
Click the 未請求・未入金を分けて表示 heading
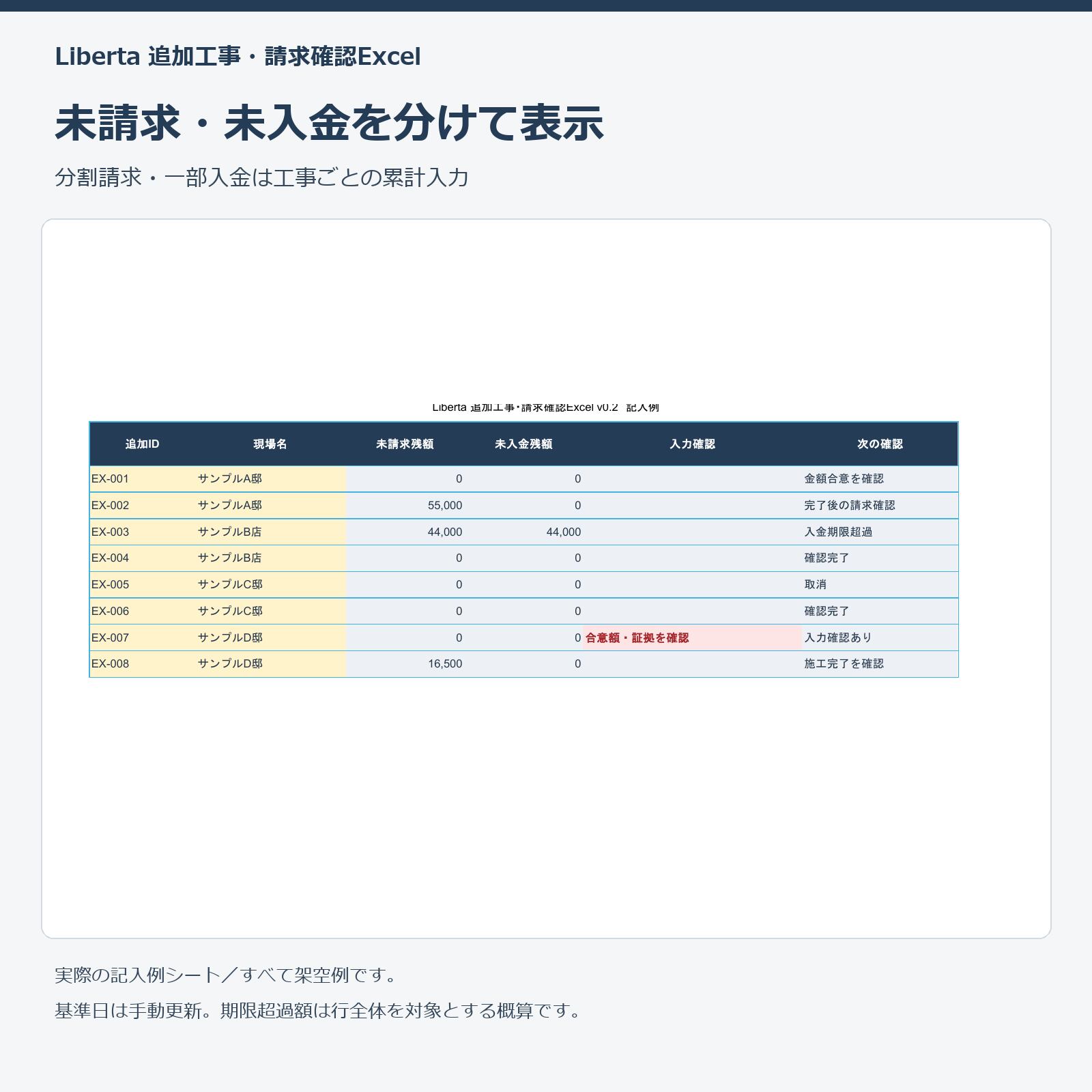(329, 124)
